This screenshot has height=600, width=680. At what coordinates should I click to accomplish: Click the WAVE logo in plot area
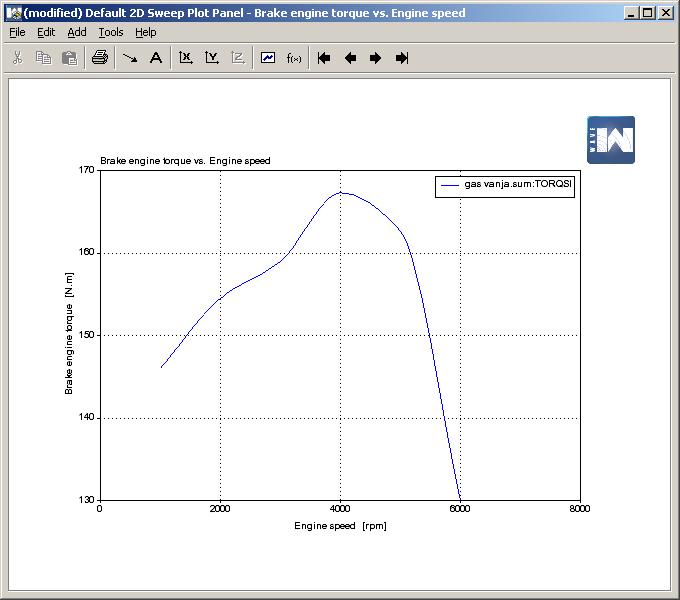click(610, 140)
